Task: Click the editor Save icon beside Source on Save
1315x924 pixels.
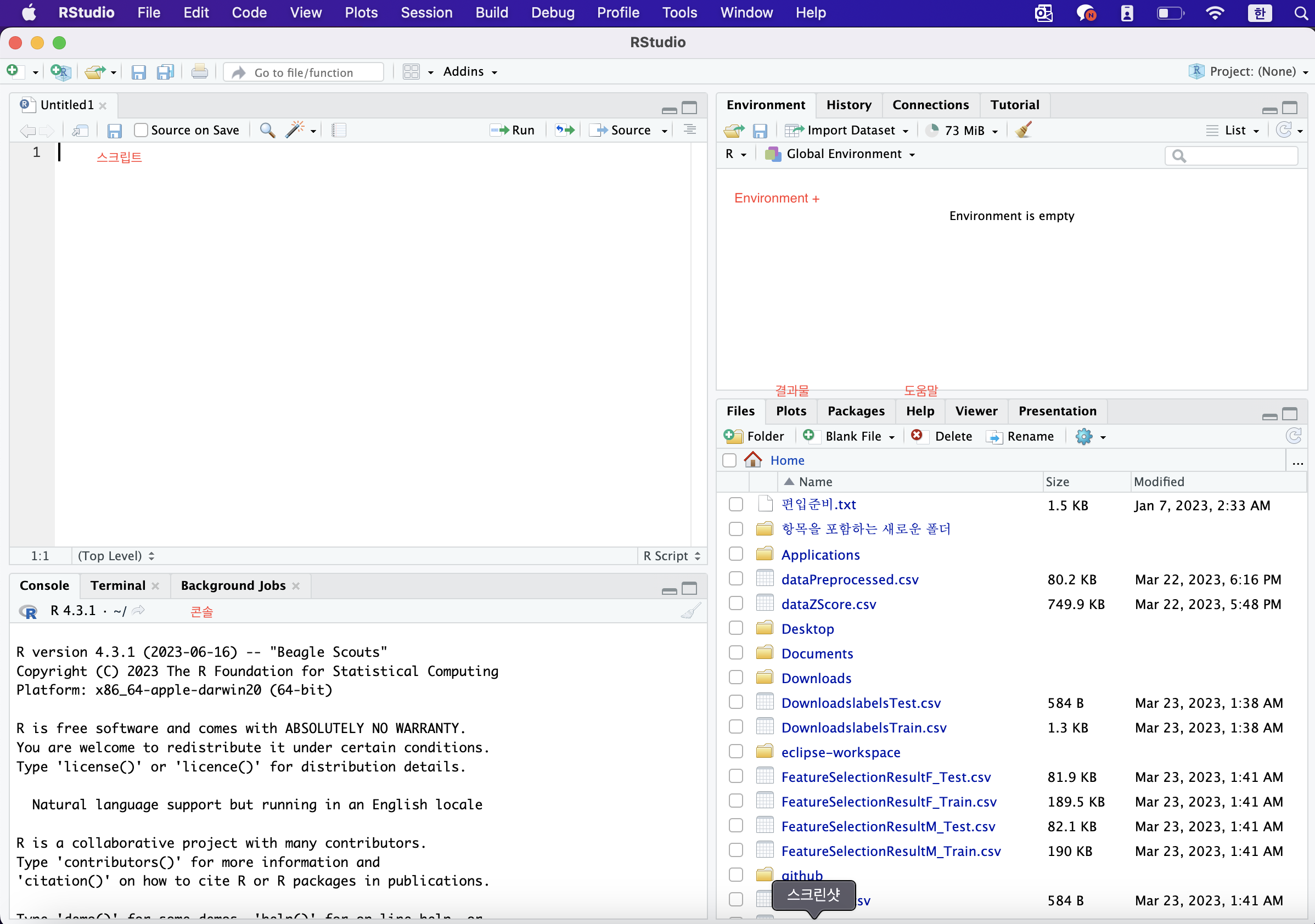Action: pyautogui.click(x=115, y=131)
